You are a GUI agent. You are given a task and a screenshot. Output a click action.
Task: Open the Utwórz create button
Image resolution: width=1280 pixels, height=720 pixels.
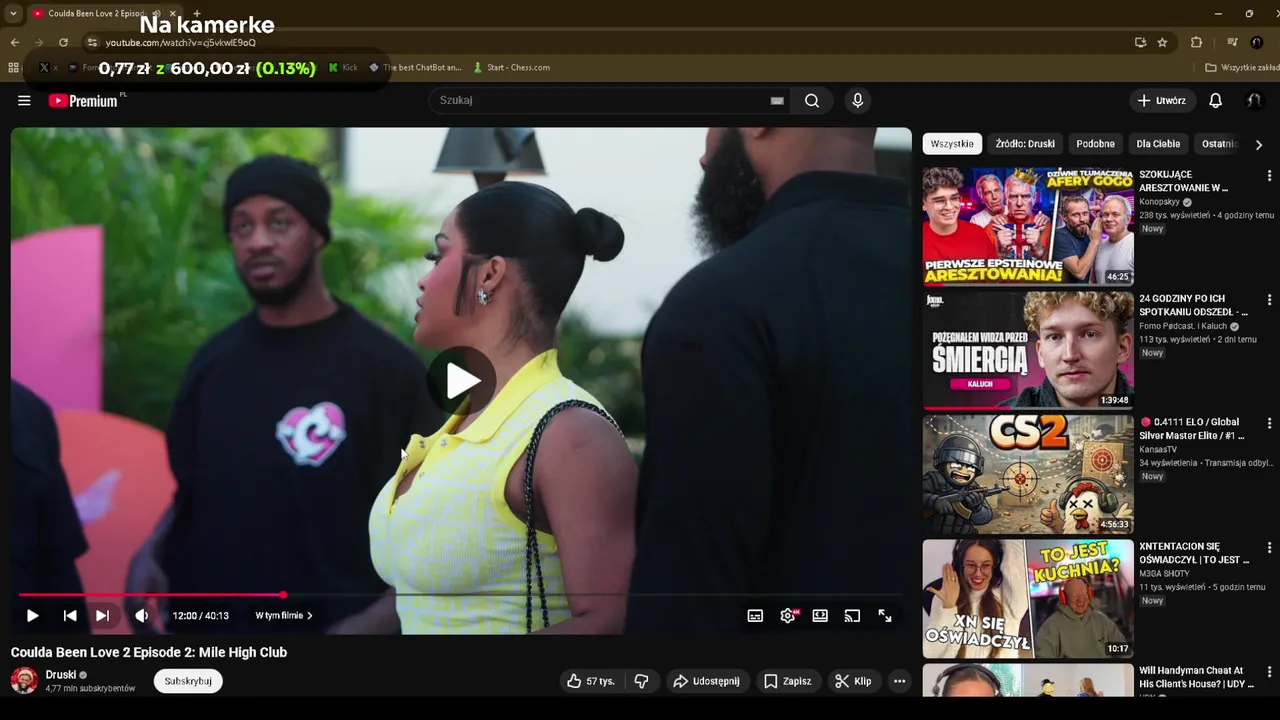coord(1161,100)
